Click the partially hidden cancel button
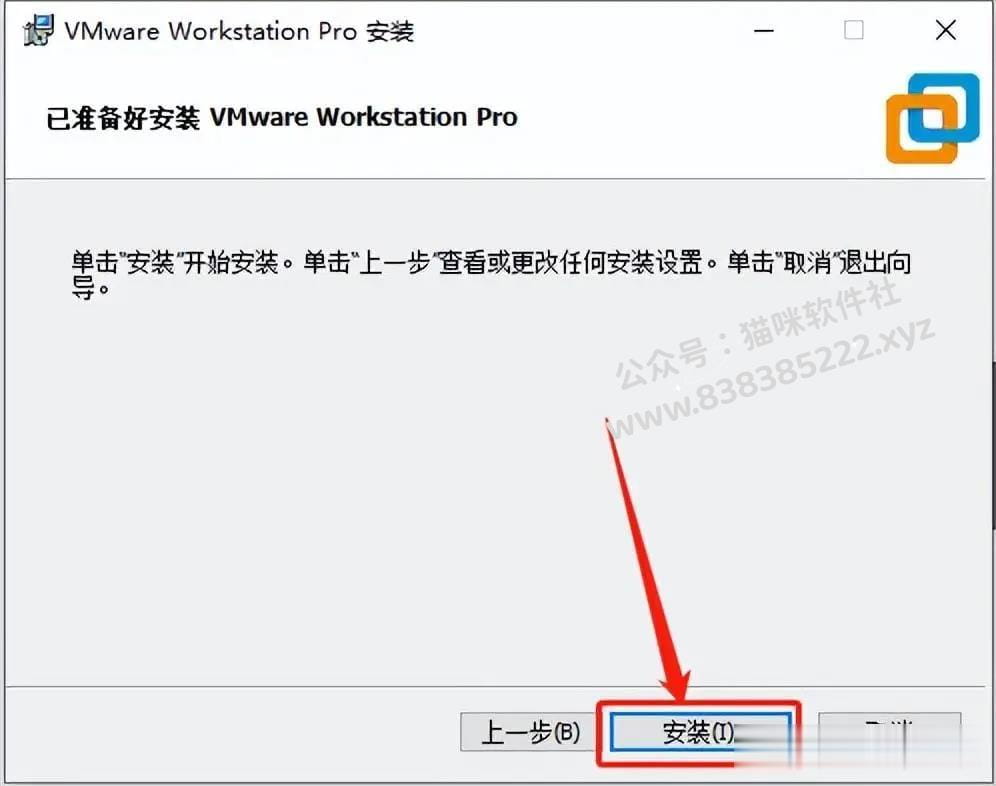The image size is (996, 786). click(x=889, y=732)
